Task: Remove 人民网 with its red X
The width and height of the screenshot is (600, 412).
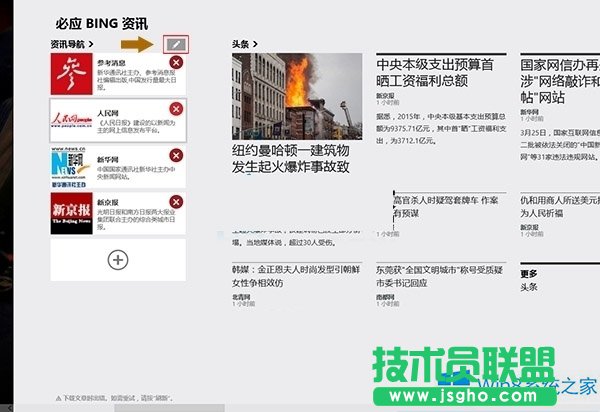Action: pyautogui.click(x=176, y=109)
